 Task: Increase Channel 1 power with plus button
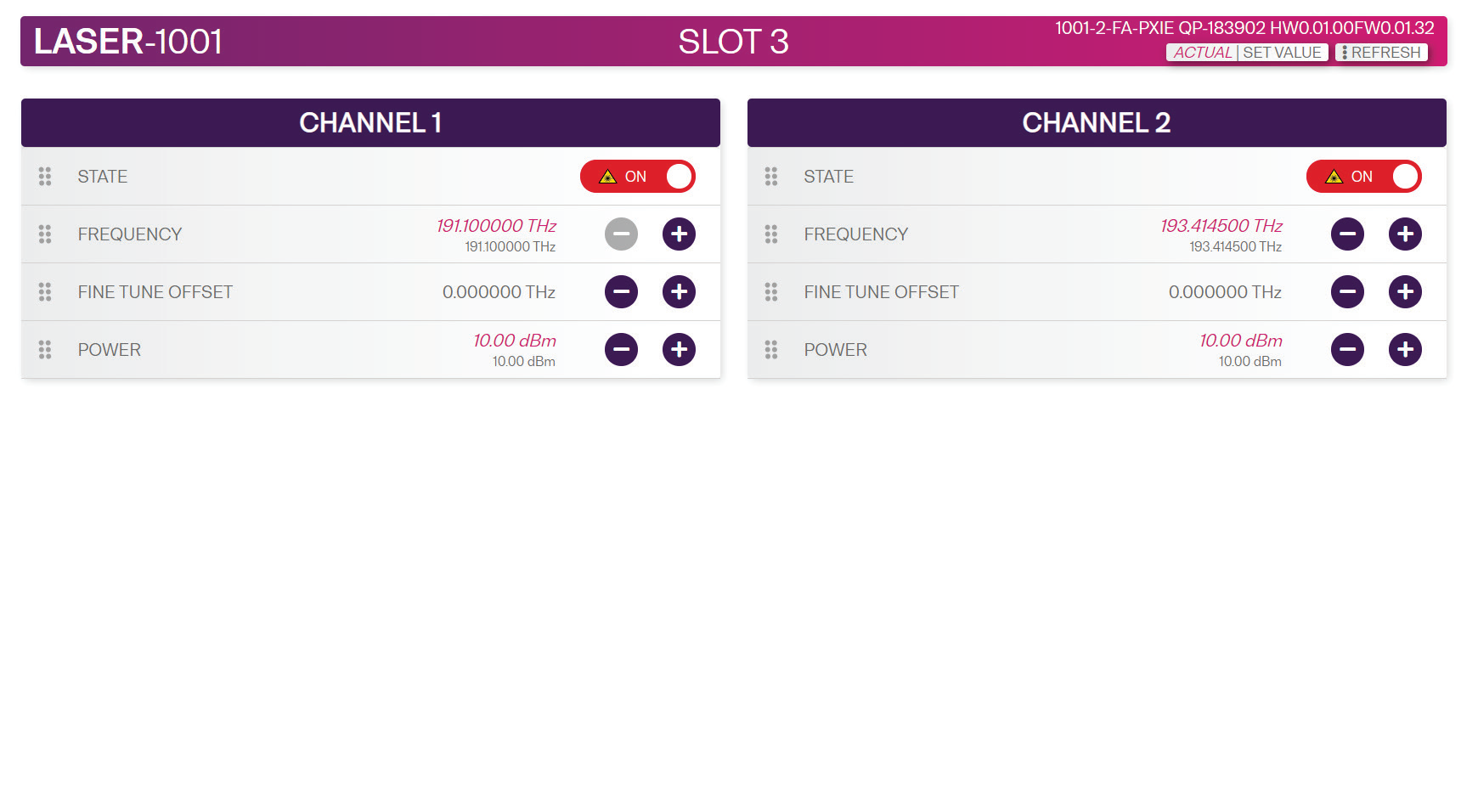[679, 349]
